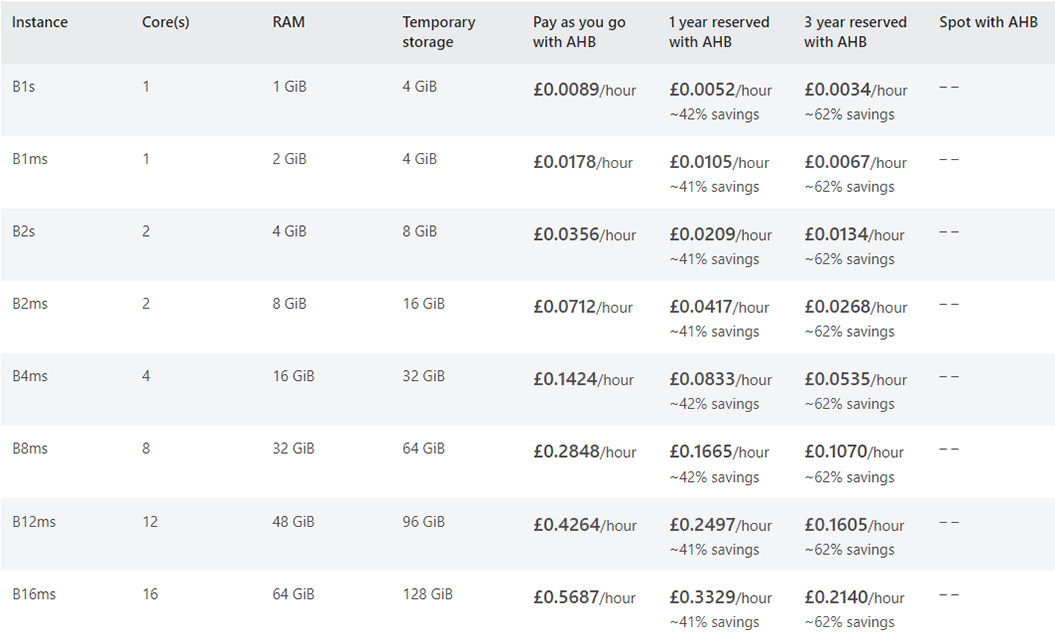Click the £0.0833/hour 1 year reserved price
1055x642 pixels.
pyautogui.click(x=720, y=380)
